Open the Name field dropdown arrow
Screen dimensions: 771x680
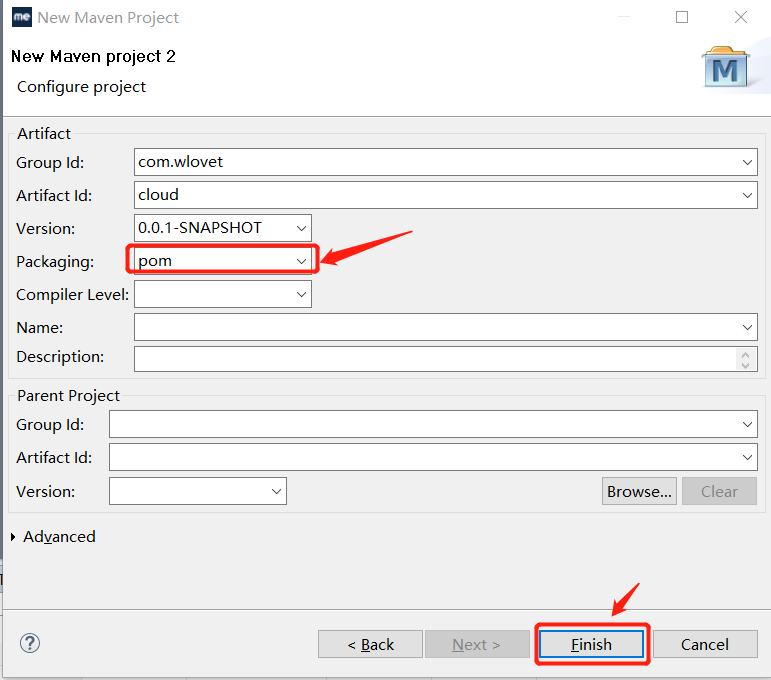(x=747, y=327)
